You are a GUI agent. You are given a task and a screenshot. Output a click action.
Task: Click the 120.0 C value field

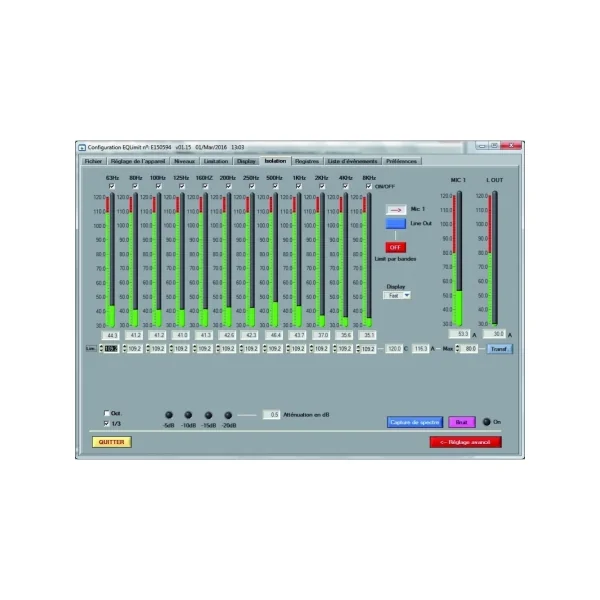tap(394, 349)
